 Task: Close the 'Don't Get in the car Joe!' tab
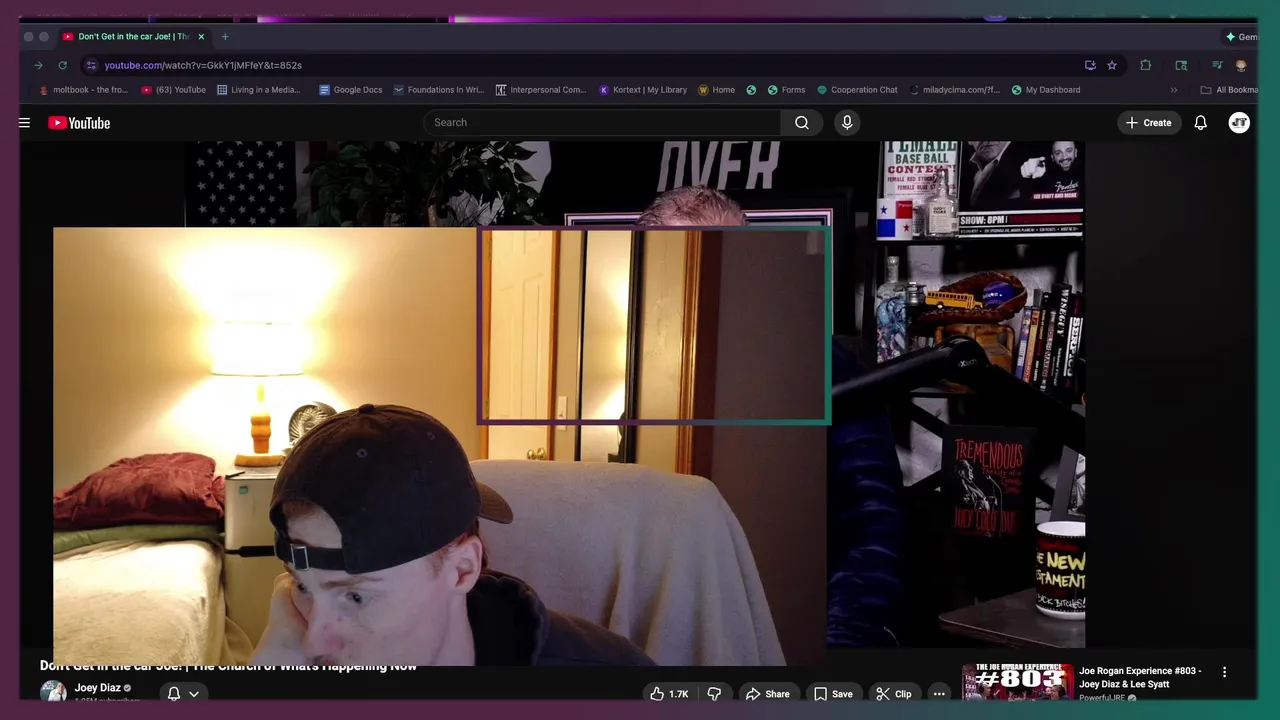(201, 36)
